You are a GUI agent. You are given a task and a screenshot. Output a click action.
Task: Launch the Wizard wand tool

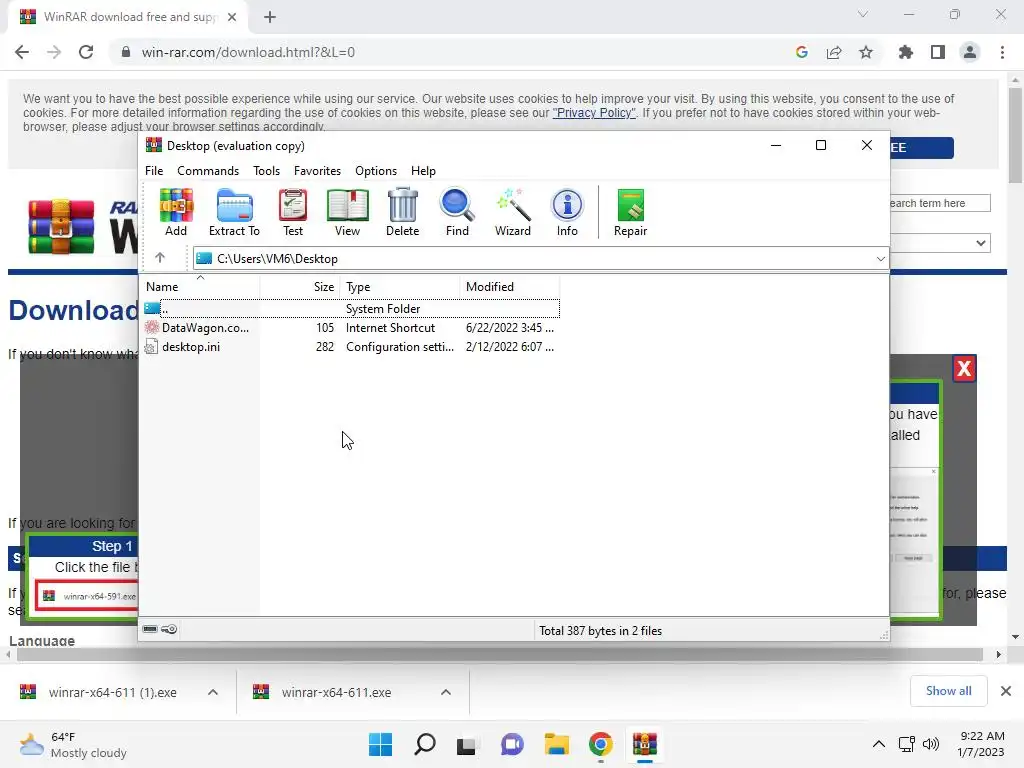coord(513,212)
